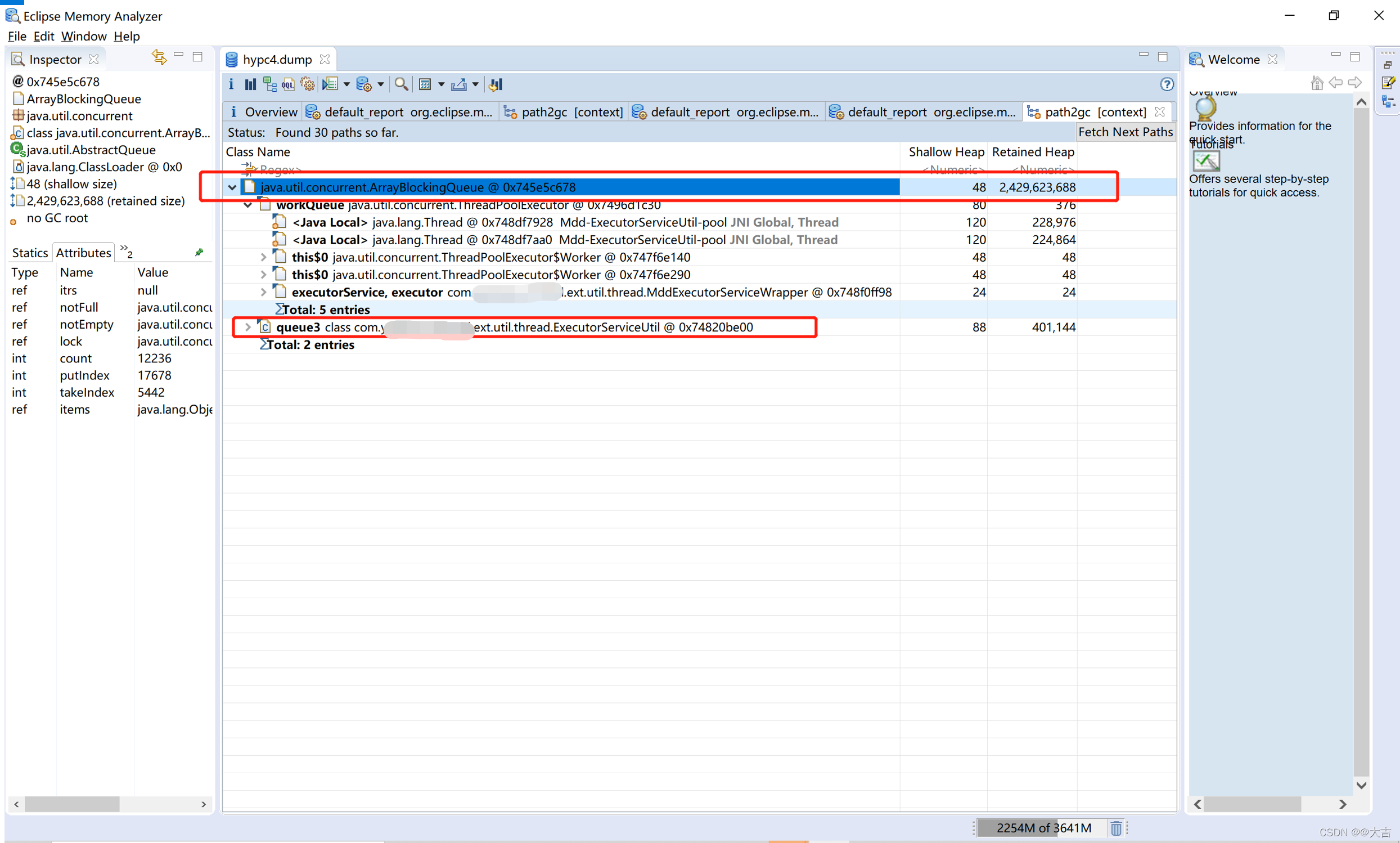Click the path2gc context tab icon
1400x843 pixels.
point(1033,112)
